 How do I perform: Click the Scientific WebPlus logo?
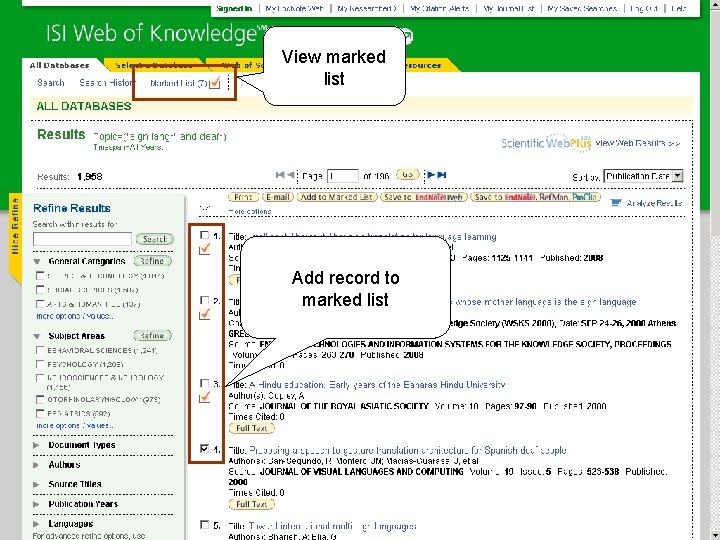point(546,143)
